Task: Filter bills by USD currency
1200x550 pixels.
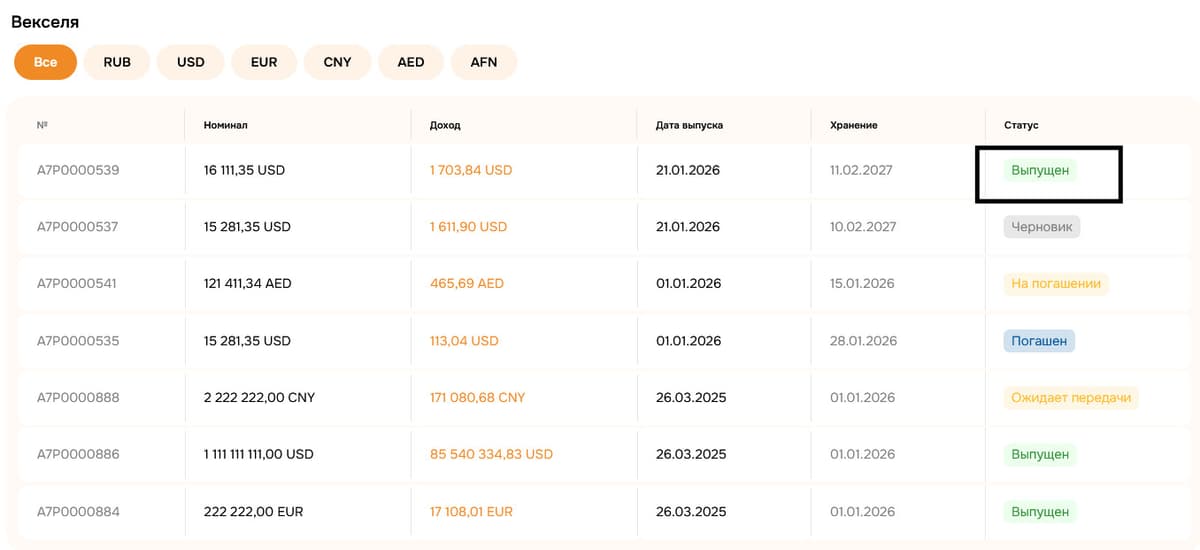Action: click(x=191, y=62)
